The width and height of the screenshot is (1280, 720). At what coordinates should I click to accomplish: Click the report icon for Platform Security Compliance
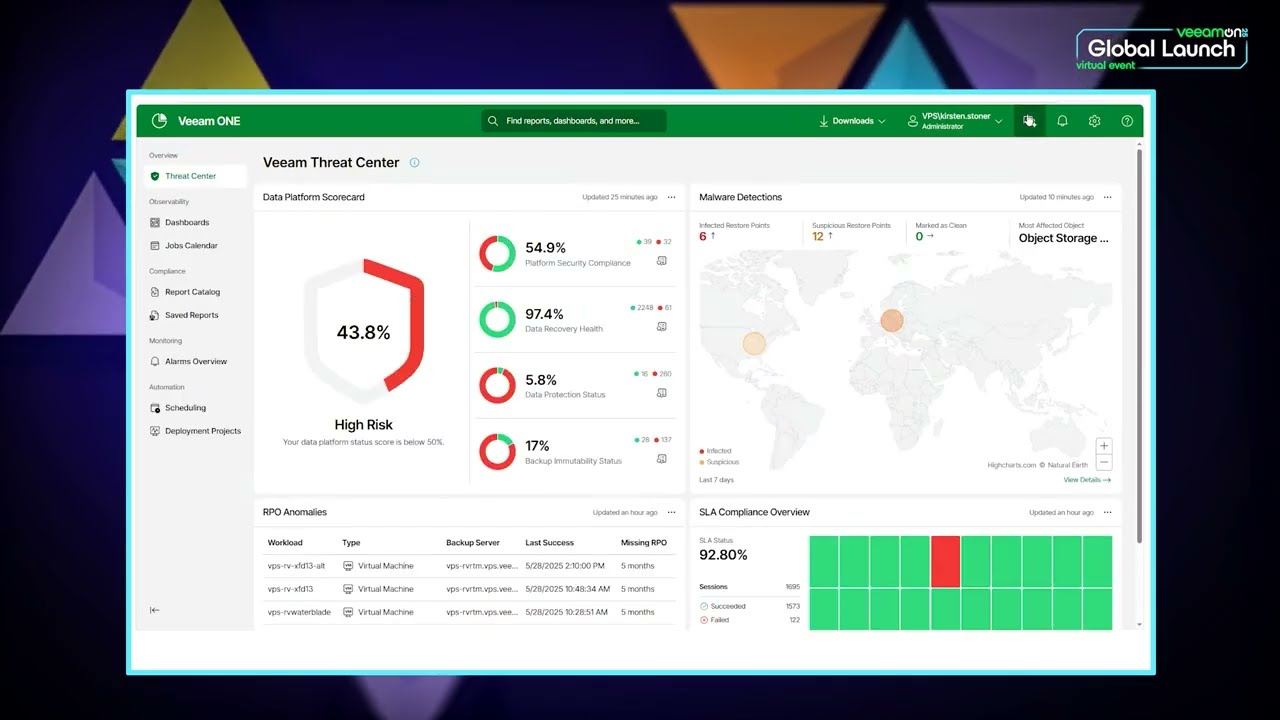[662, 261]
